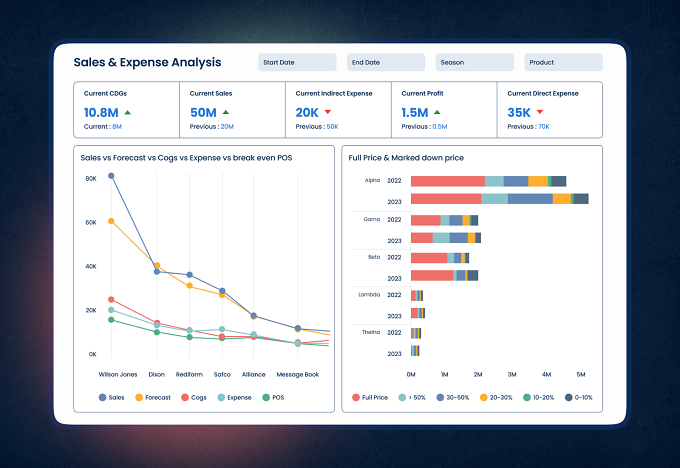
Task: Click red down arrow beside 35K
Action: coord(540,112)
